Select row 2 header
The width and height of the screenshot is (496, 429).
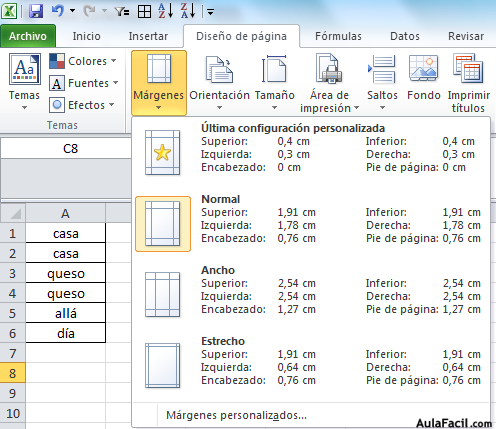click(13, 253)
